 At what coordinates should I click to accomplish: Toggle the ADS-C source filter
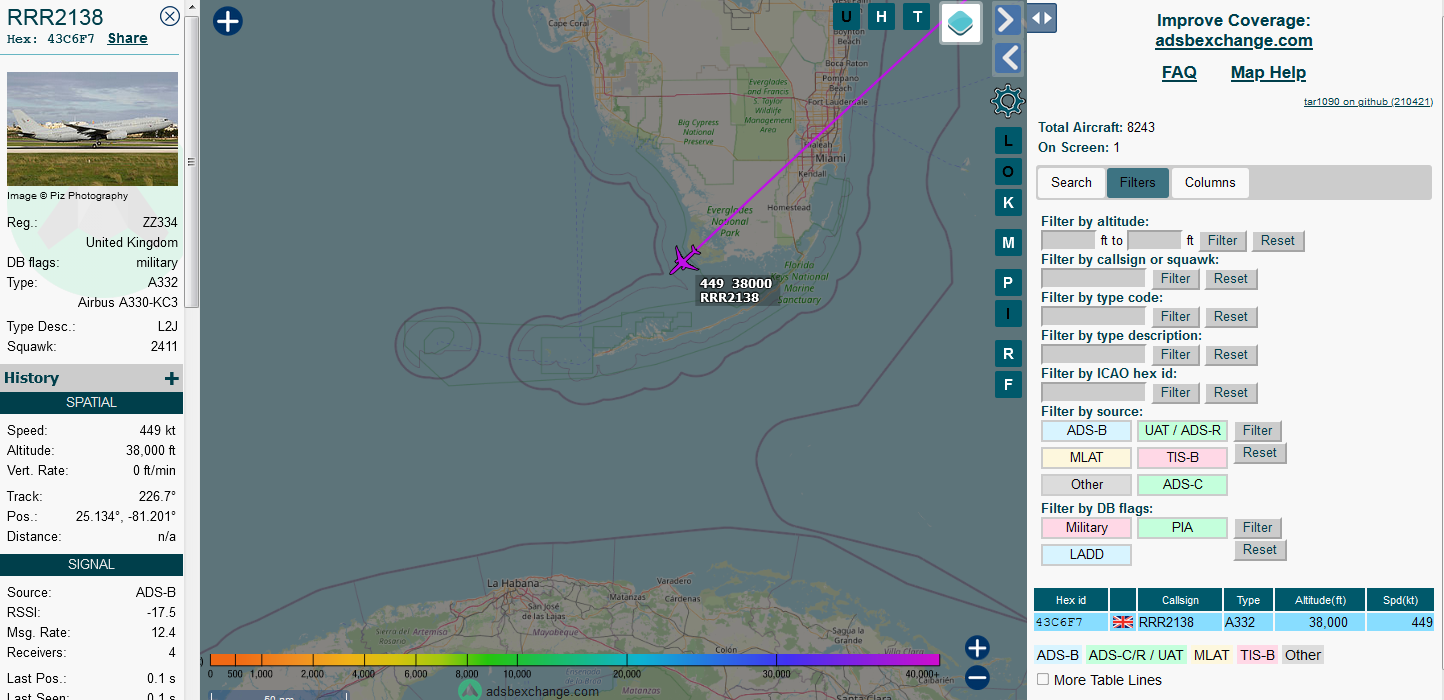point(1182,485)
